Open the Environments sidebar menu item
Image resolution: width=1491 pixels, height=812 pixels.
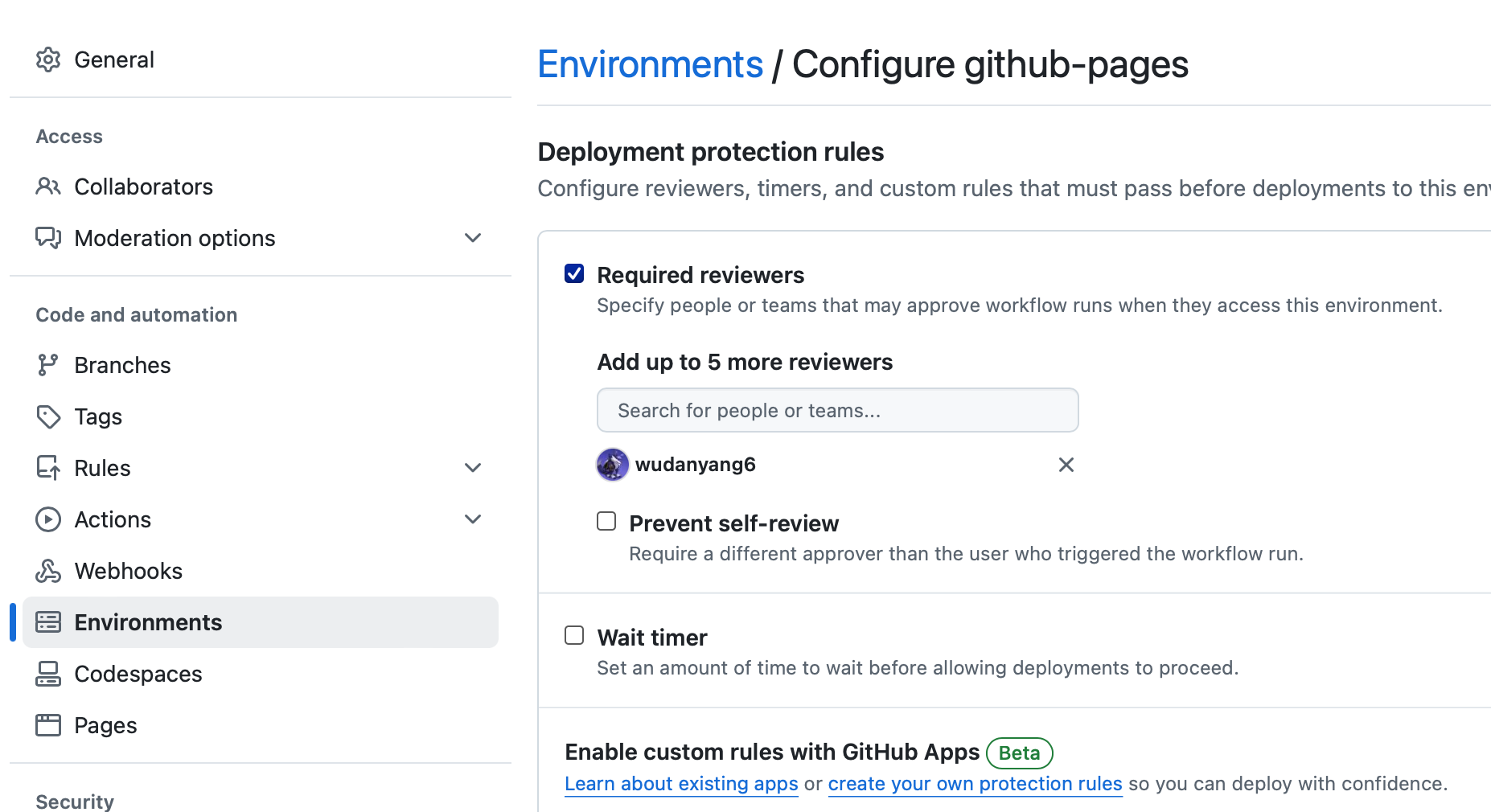click(x=148, y=622)
